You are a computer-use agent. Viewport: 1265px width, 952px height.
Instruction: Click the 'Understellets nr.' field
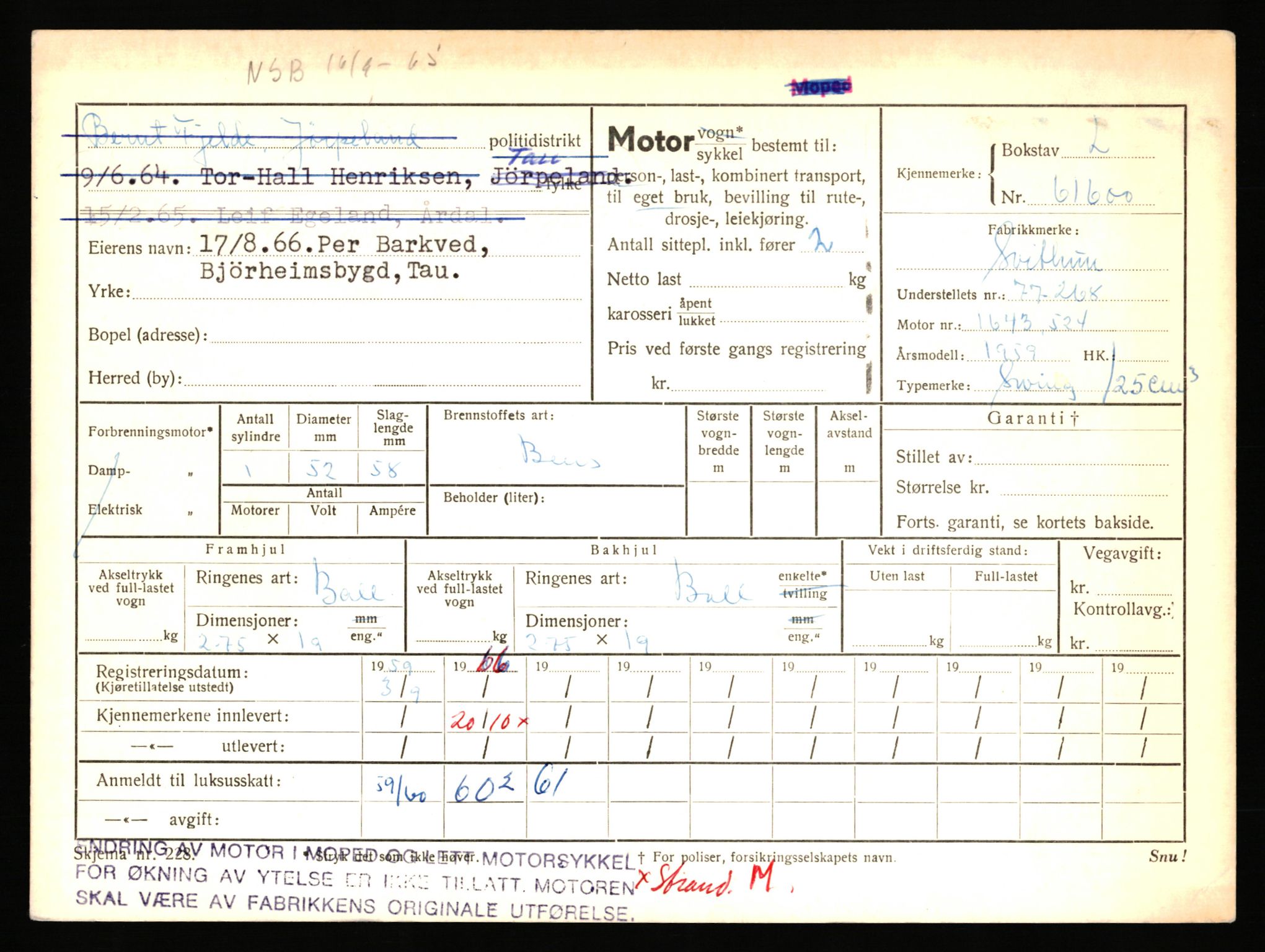pos(1032,293)
